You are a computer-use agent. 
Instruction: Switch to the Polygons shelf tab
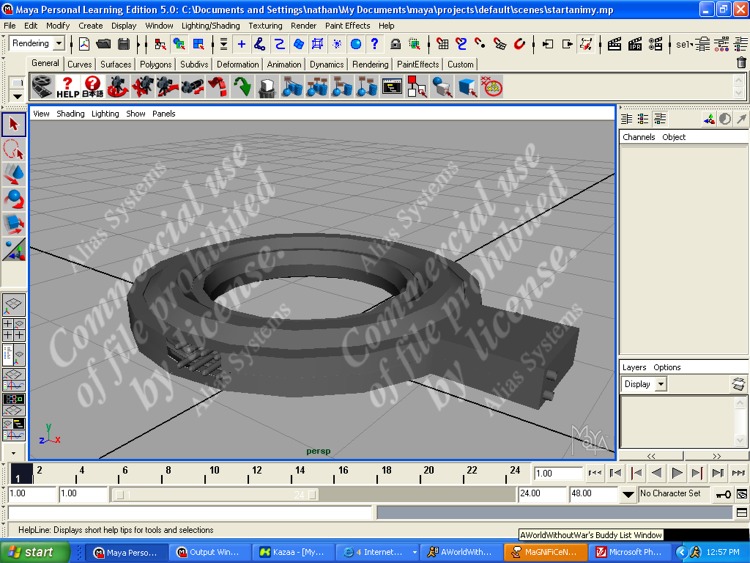155,64
